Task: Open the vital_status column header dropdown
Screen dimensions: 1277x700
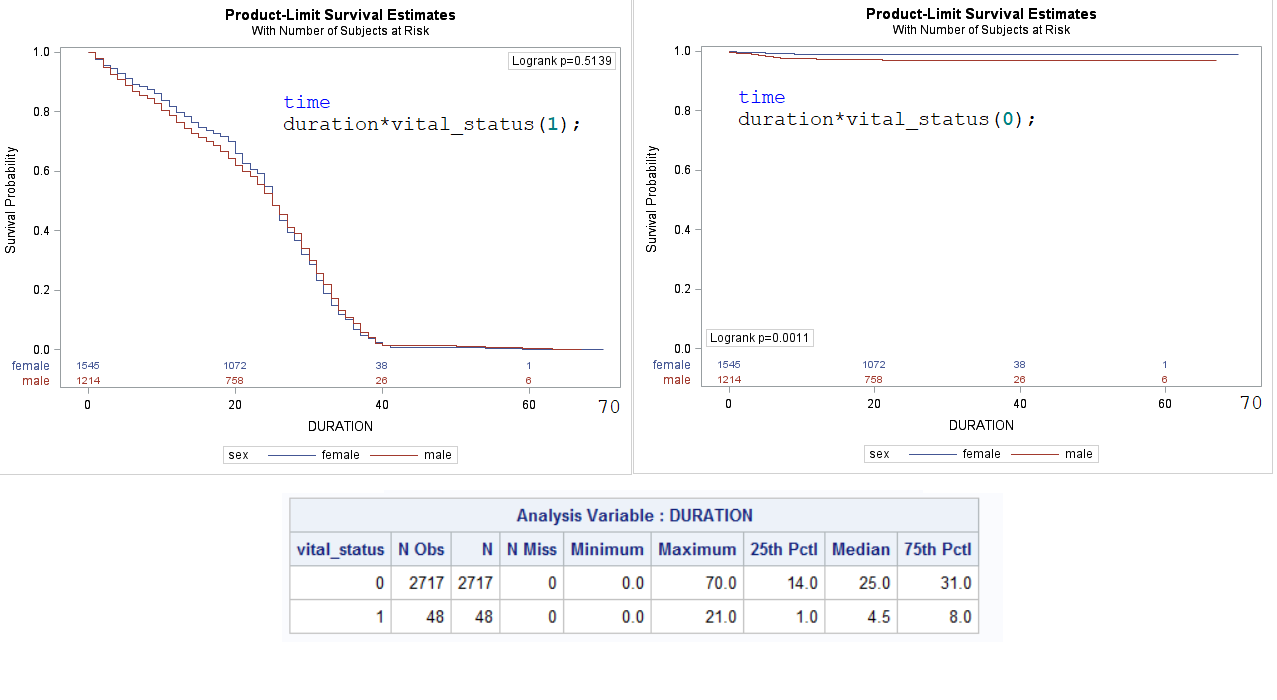Action: tap(340, 549)
